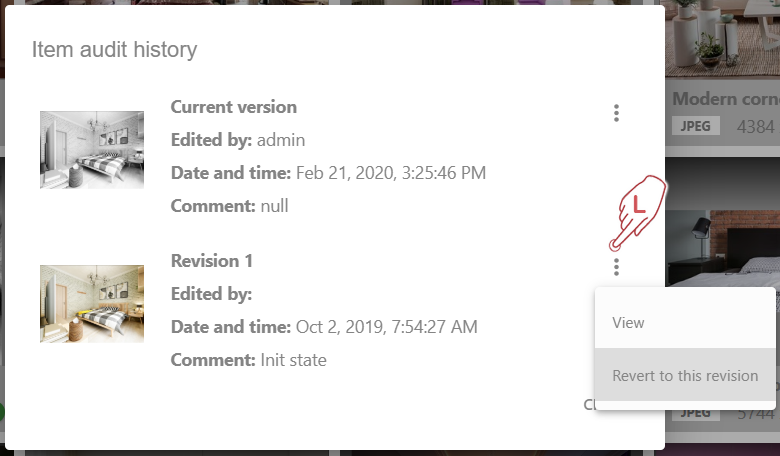Select View from the context menu
Viewport: 780px width, 456px height.
pyautogui.click(x=628, y=323)
